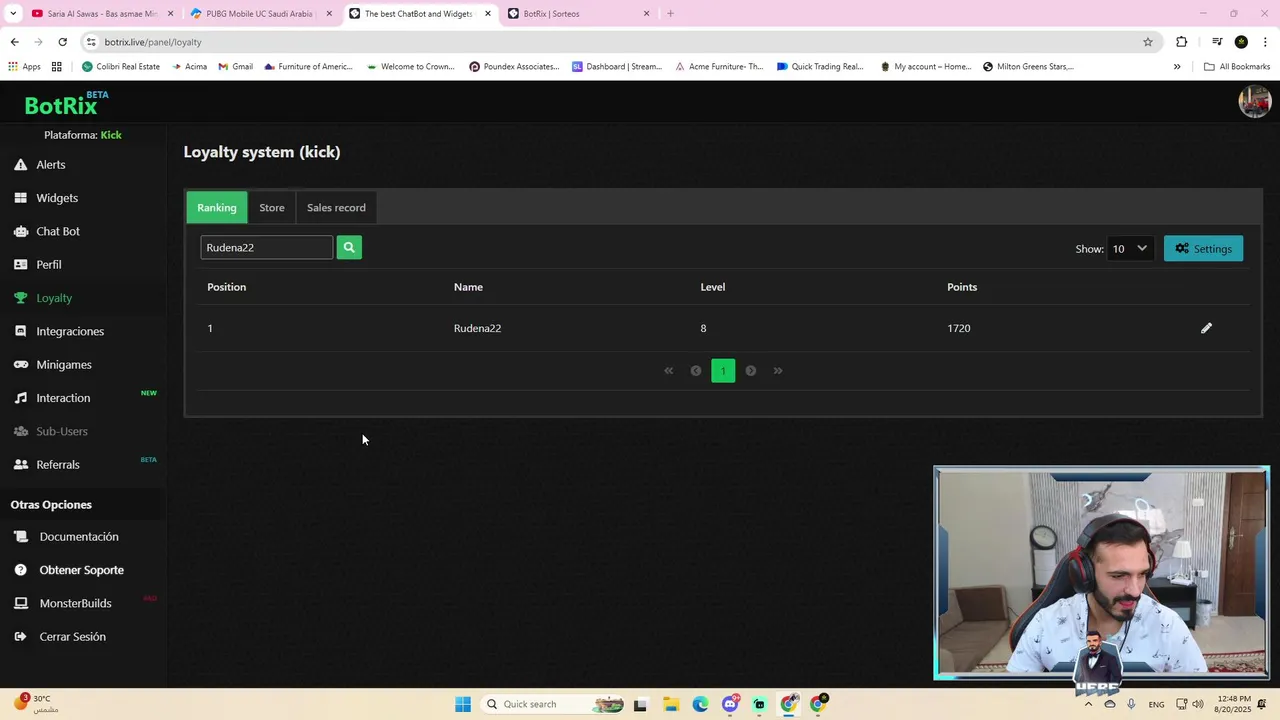
Task: Open Apps bookmark shortcut
Action: [x=24, y=67]
